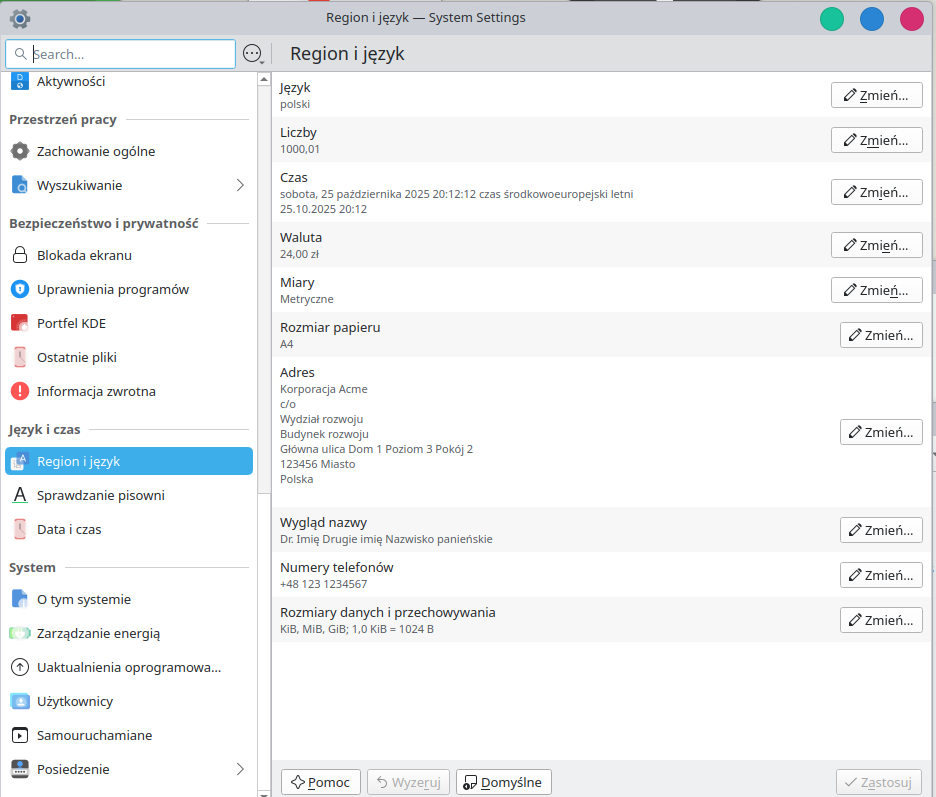936x797 pixels.
Task: Open the Blokada ekranu lock icon
Action: click(19, 255)
